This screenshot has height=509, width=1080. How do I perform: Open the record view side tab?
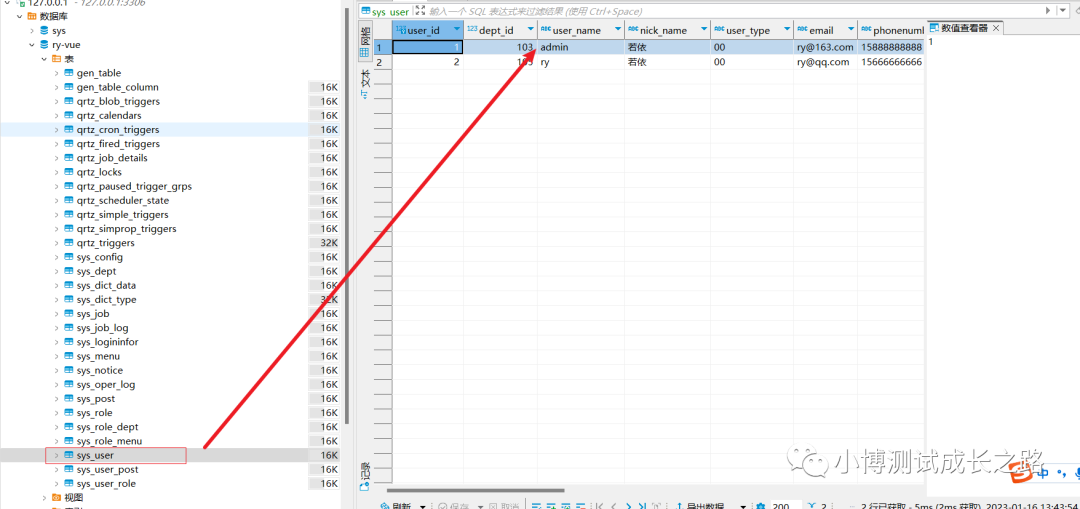pos(364,477)
